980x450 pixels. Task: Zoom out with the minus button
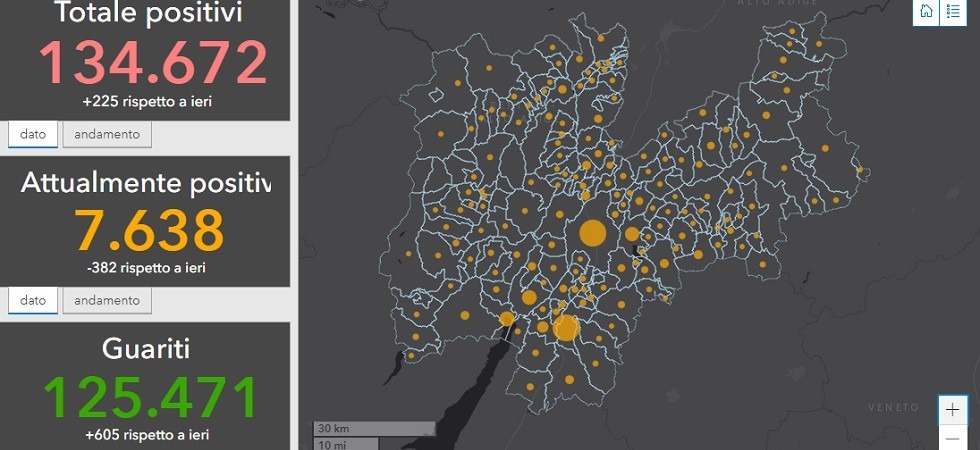pos(952,439)
